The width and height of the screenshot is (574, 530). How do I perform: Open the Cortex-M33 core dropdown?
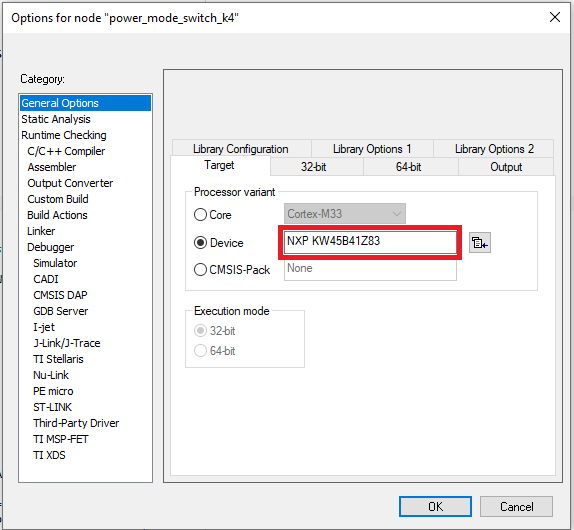pos(344,213)
